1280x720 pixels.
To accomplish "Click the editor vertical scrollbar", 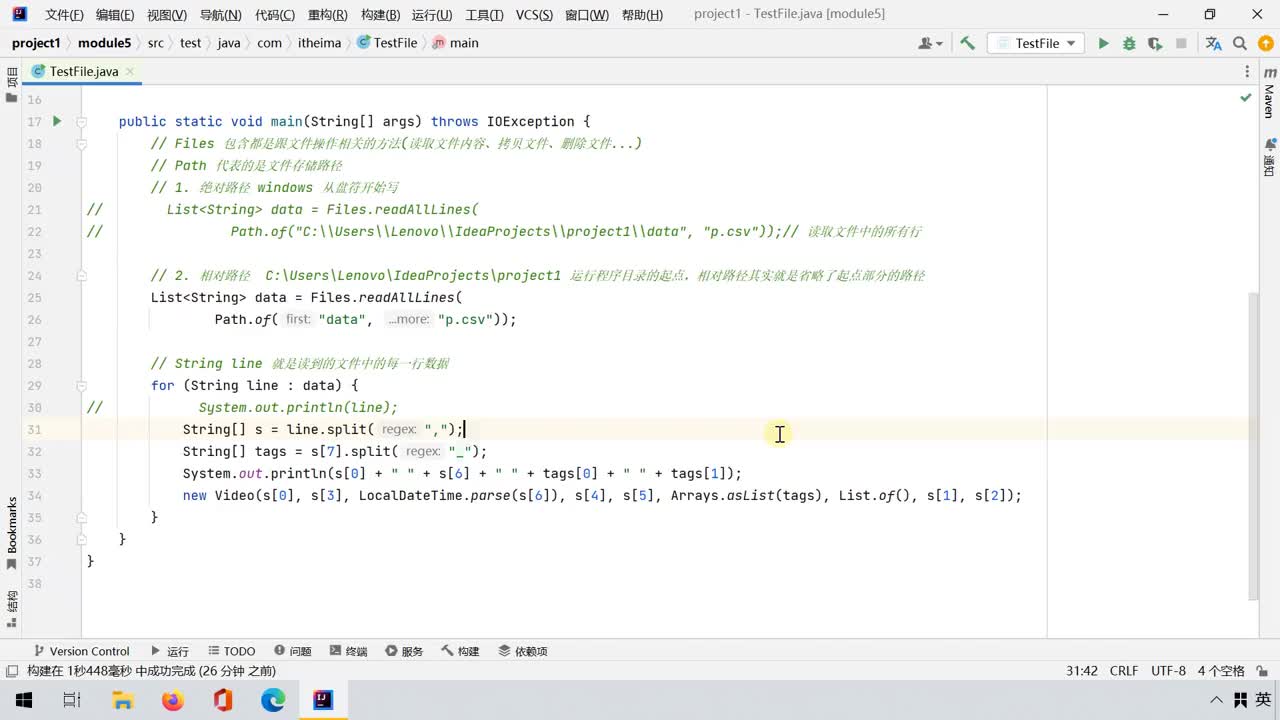I will point(1254,445).
